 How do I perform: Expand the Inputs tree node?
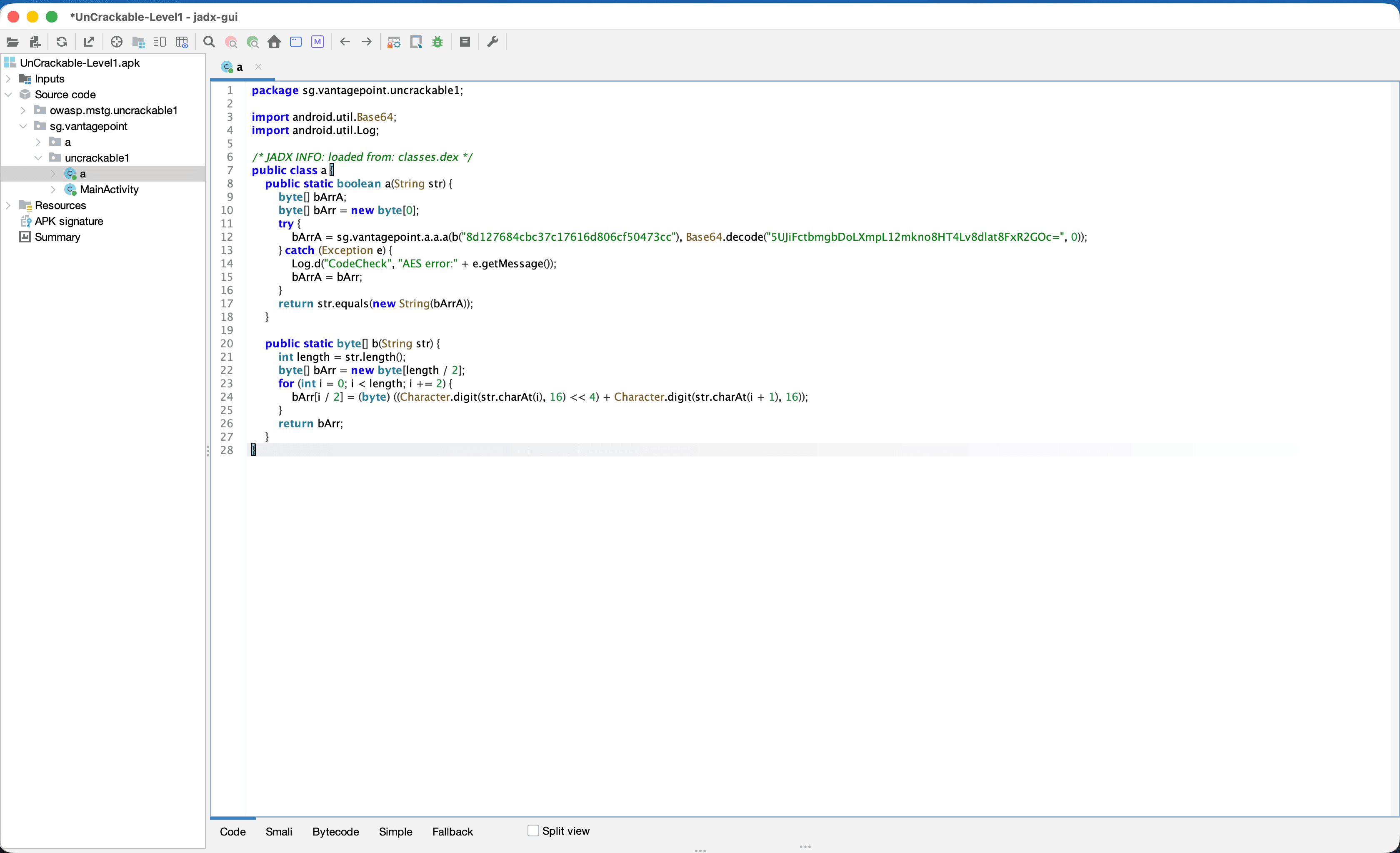(x=8, y=79)
